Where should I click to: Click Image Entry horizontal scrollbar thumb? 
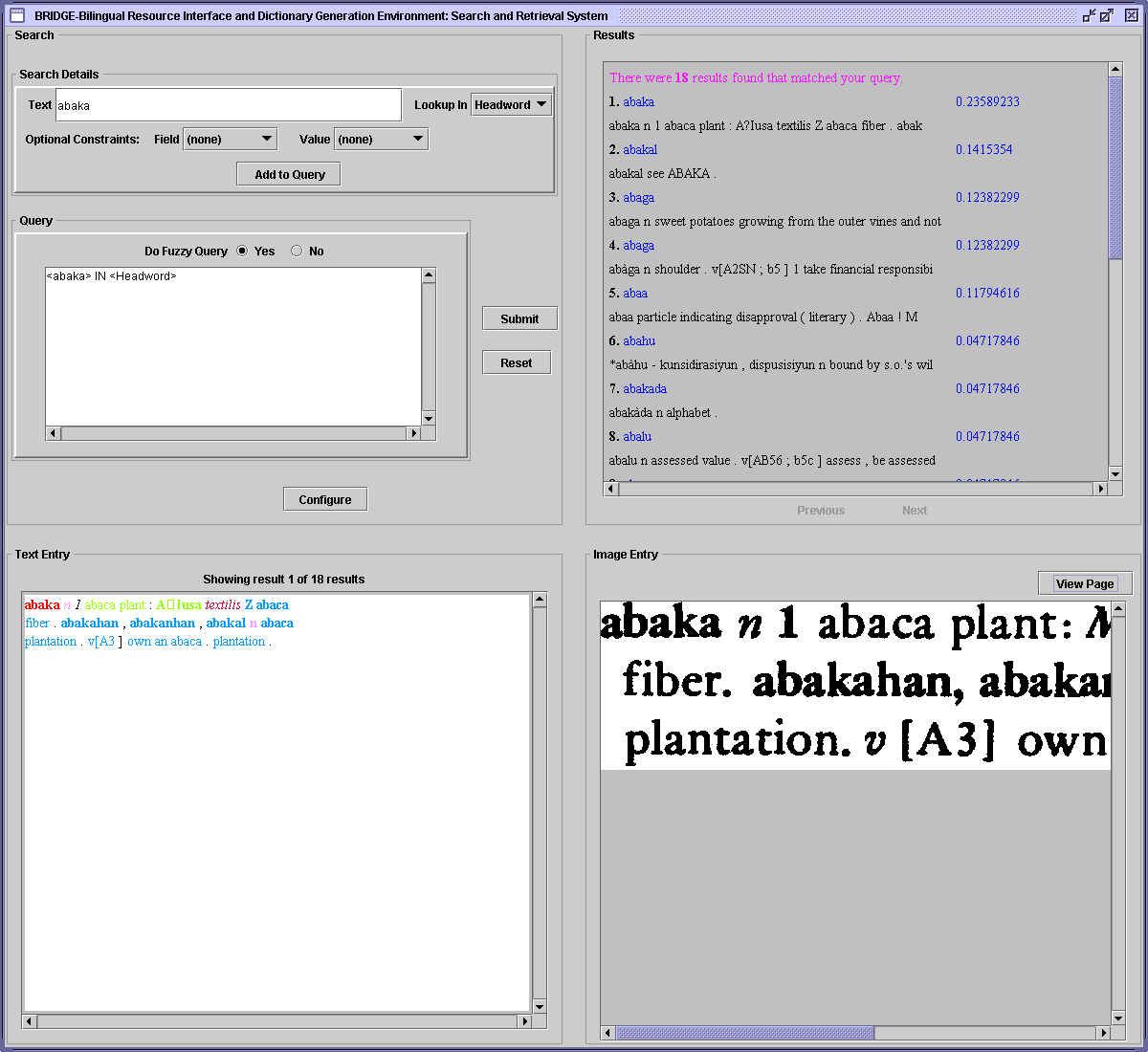pyautogui.click(x=744, y=1033)
